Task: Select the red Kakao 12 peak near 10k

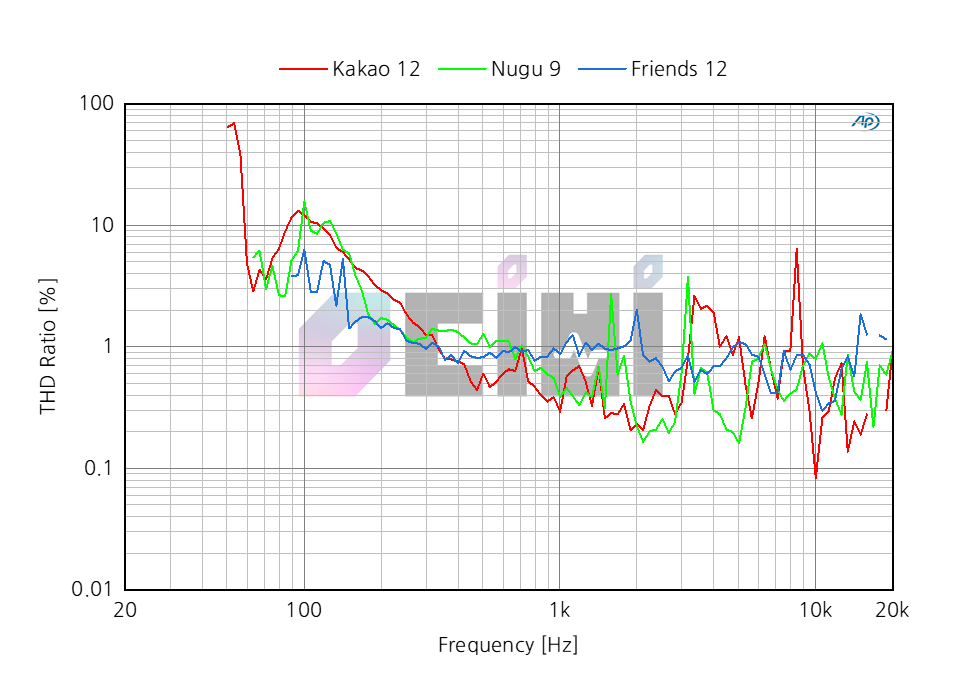Action: pyautogui.click(x=795, y=246)
